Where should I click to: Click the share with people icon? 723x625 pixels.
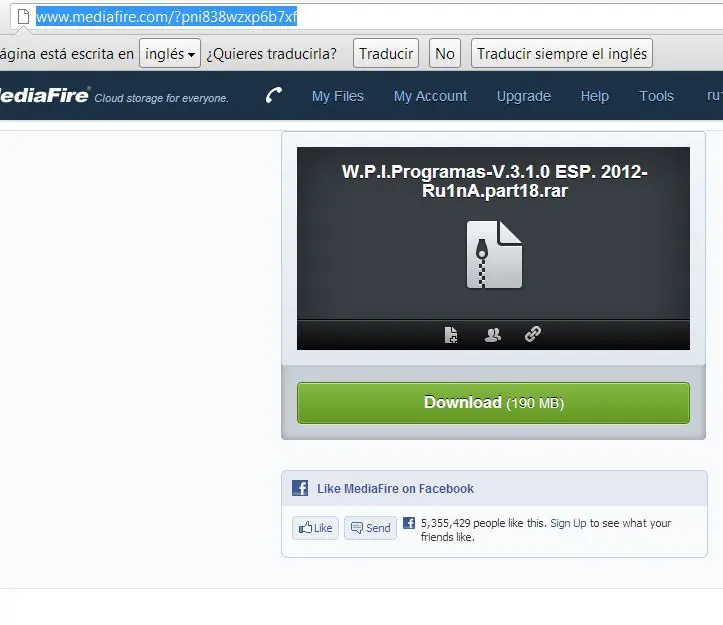click(492, 334)
